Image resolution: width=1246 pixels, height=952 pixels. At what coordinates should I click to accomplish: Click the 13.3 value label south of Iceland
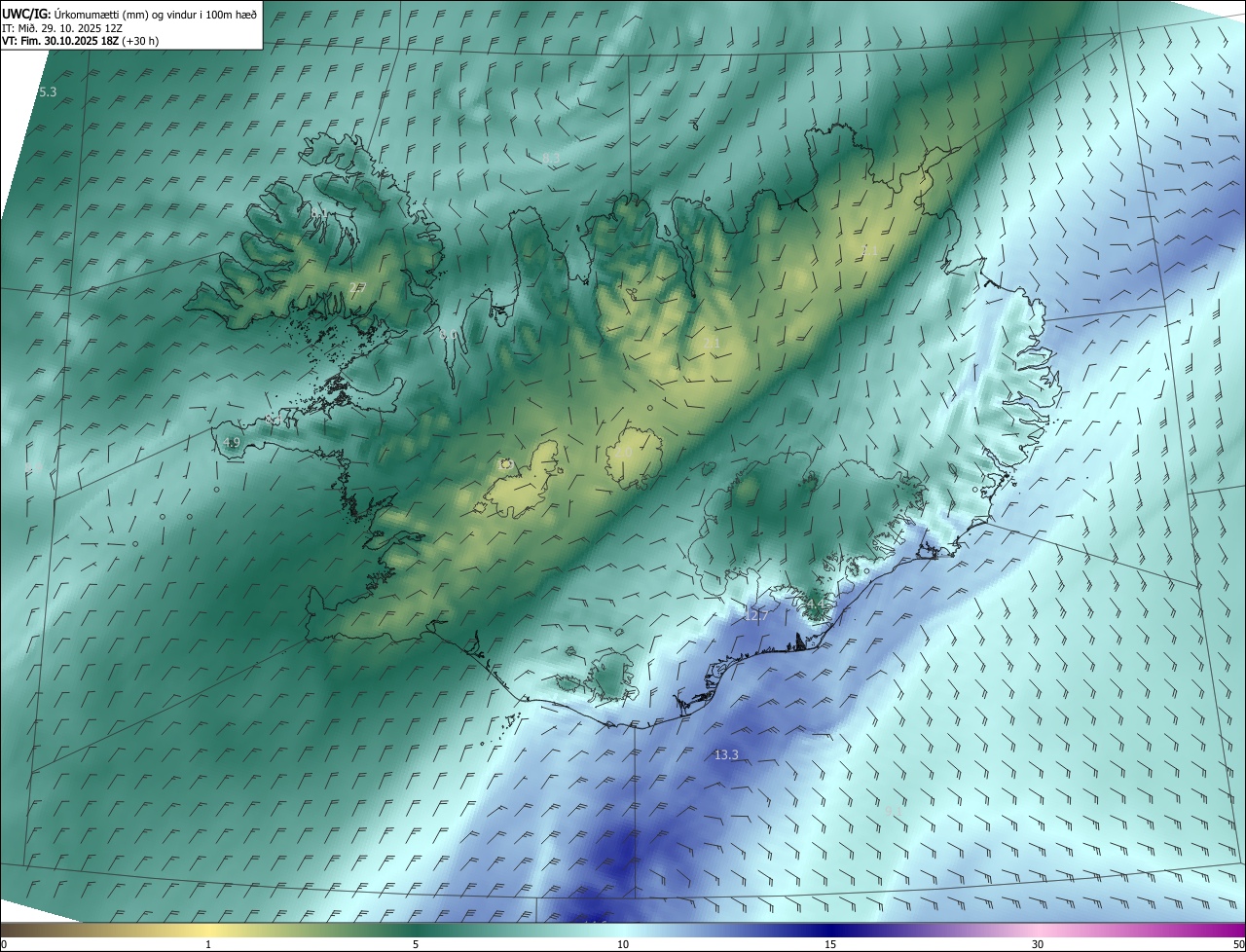click(726, 754)
